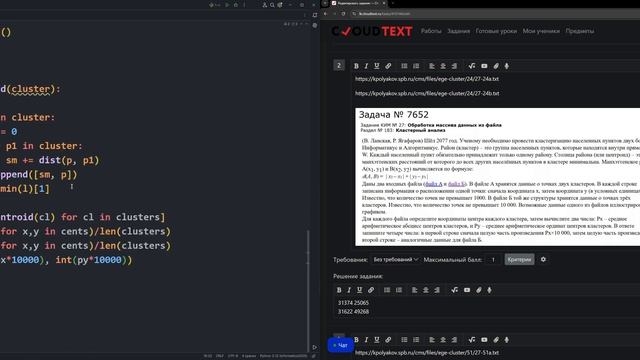Click the browser address bar

[x=494, y=13]
